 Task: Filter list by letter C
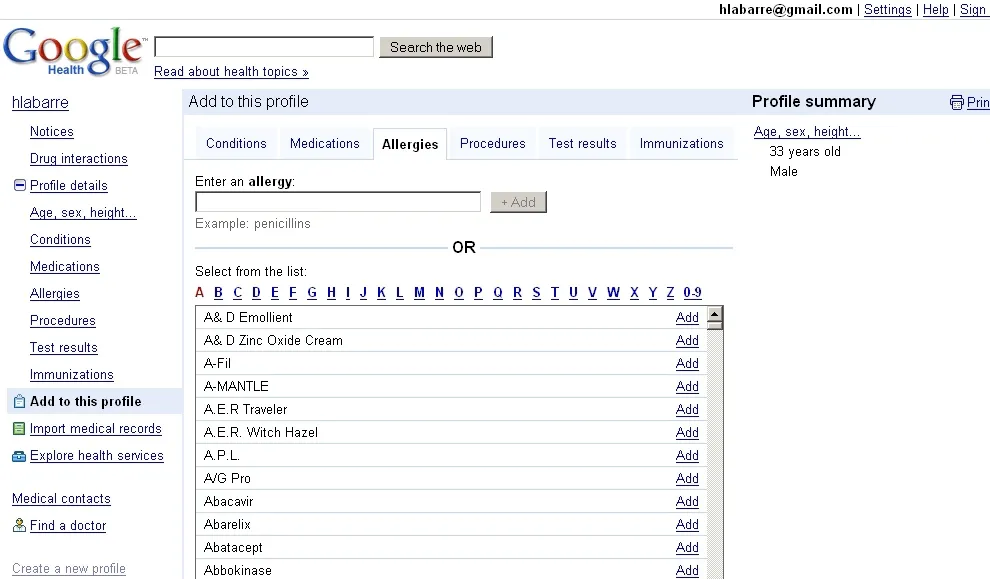click(x=237, y=292)
